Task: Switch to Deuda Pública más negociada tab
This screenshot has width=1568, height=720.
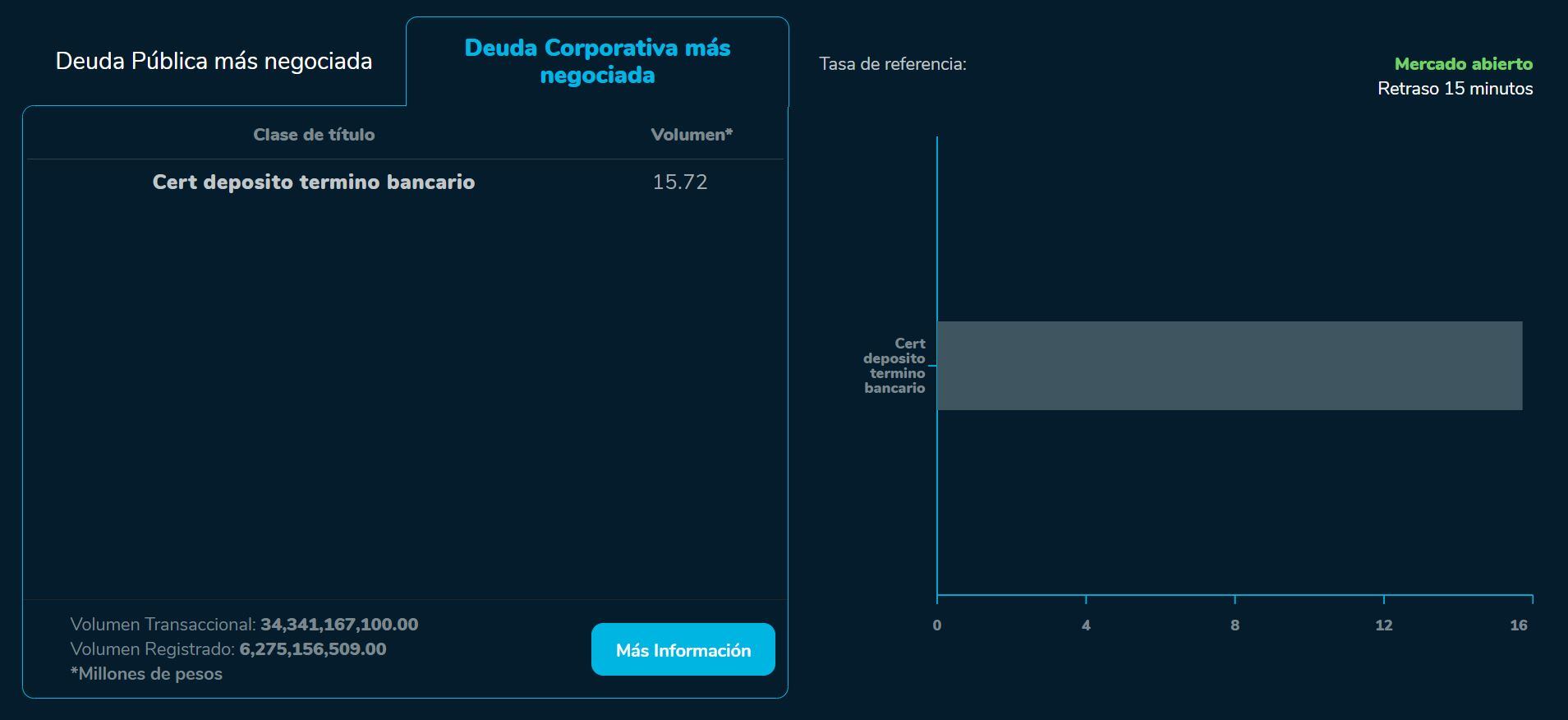Action: point(214,62)
